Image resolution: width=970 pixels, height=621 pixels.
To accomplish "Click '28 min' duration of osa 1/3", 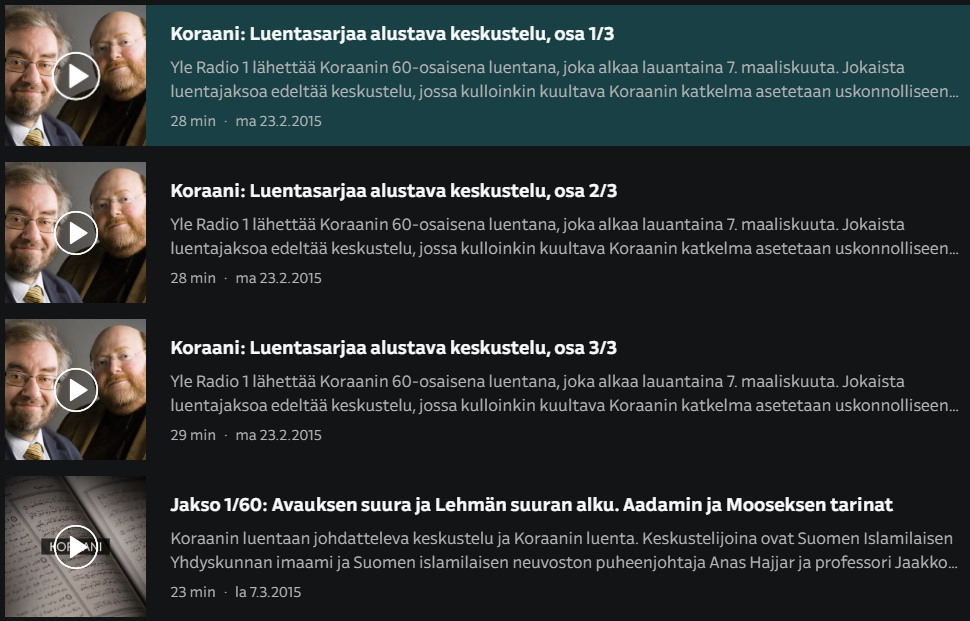I will (193, 122).
